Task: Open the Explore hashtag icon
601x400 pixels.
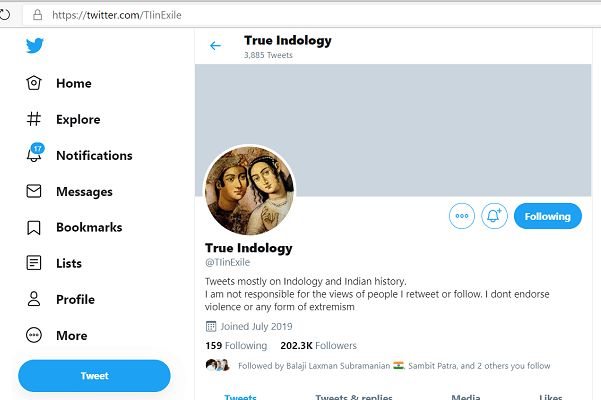Action: pos(34,120)
